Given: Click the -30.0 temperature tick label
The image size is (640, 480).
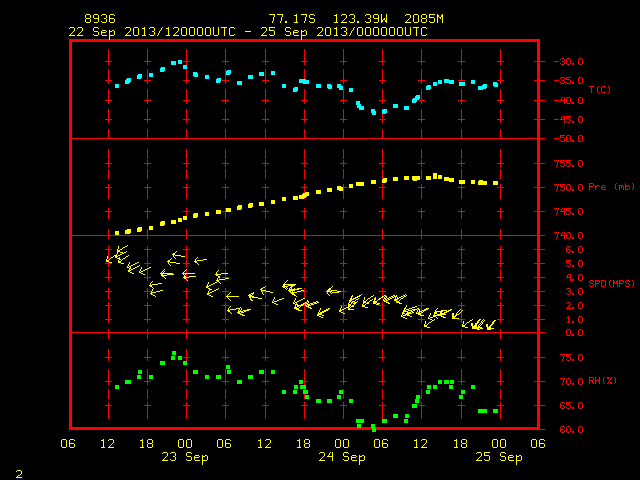Looking at the screenshot, I should [x=569, y=62].
